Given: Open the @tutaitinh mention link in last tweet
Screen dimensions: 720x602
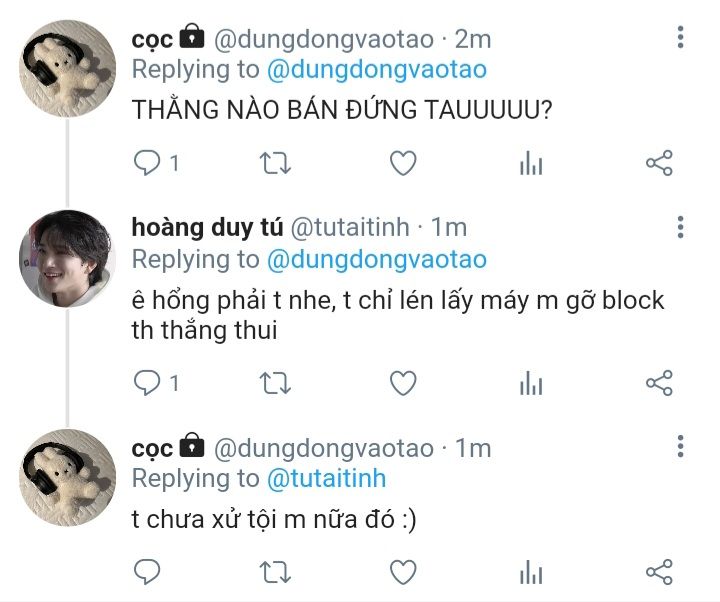Looking at the screenshot, I should [326, 478].
